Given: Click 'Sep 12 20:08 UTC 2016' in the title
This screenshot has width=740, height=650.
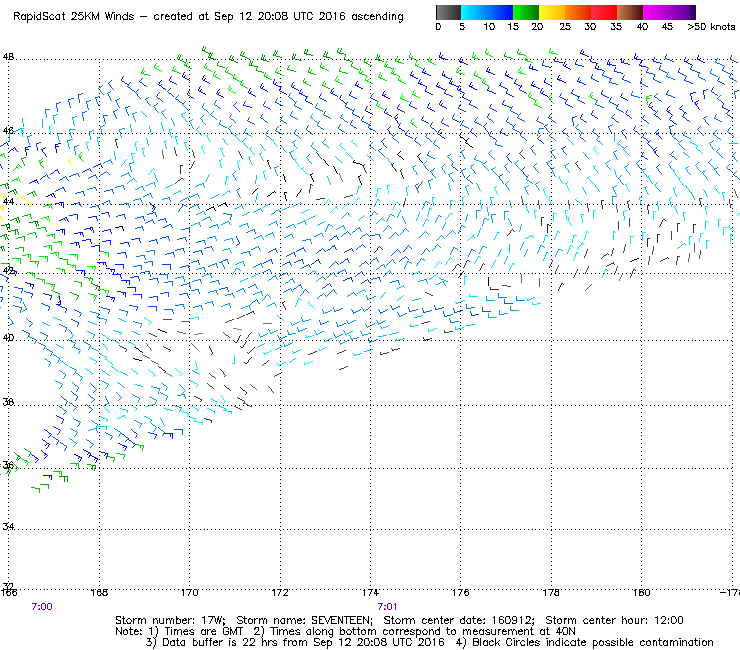Looking at the screenshot, I should [x=279, y=17].
